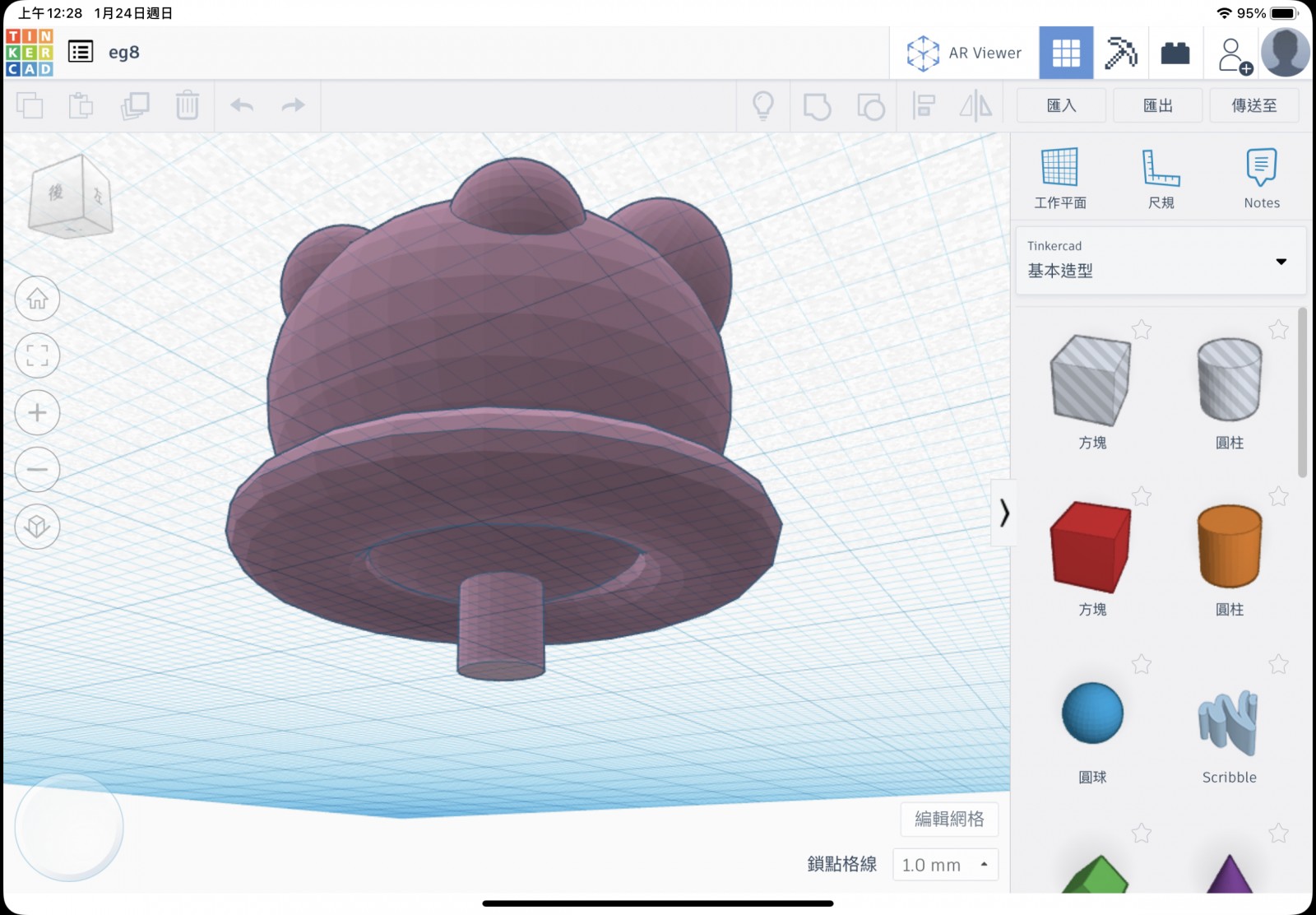Screen dimensions: 1316x915
Task: Select the 工作平面 workplane tool
Action: pos(1059,179)
